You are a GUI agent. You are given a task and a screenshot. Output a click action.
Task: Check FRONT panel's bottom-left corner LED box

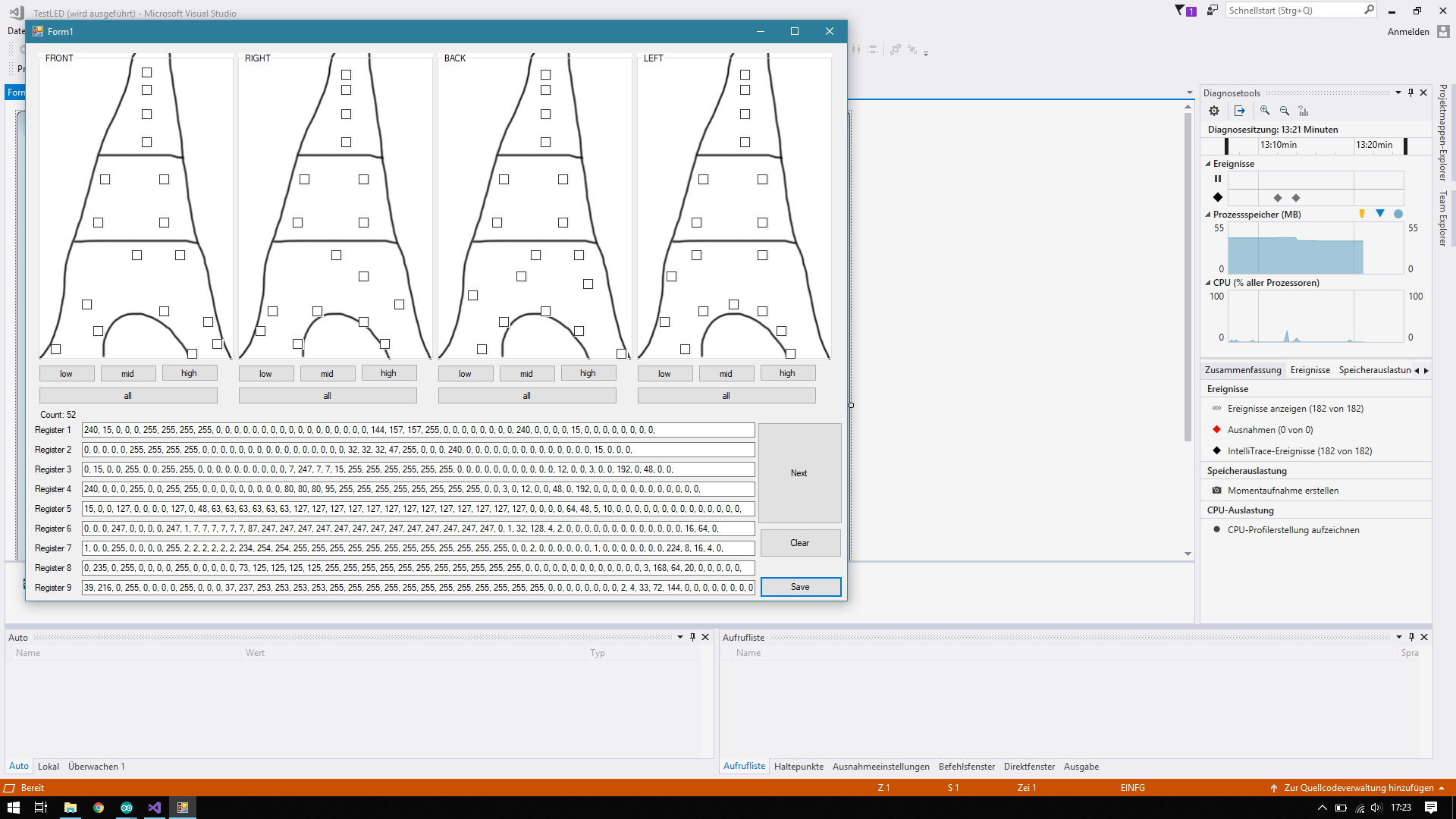(x=56, y=350)
